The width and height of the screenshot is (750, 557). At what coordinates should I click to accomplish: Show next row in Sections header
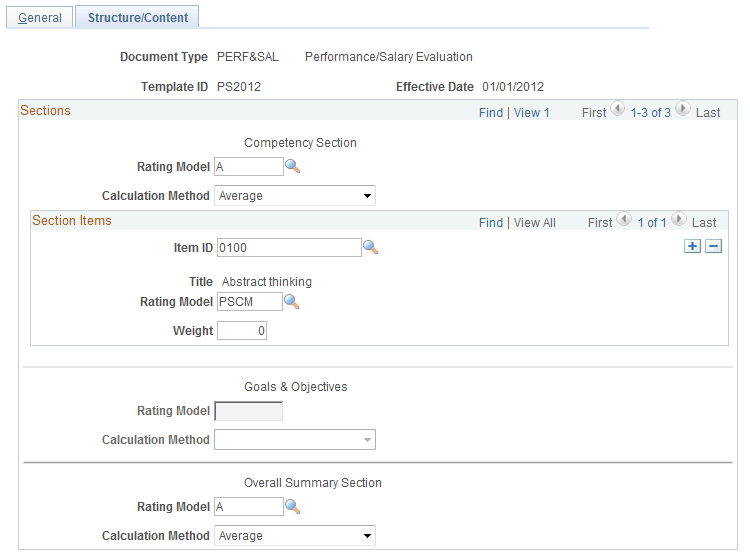coord(683,109)
